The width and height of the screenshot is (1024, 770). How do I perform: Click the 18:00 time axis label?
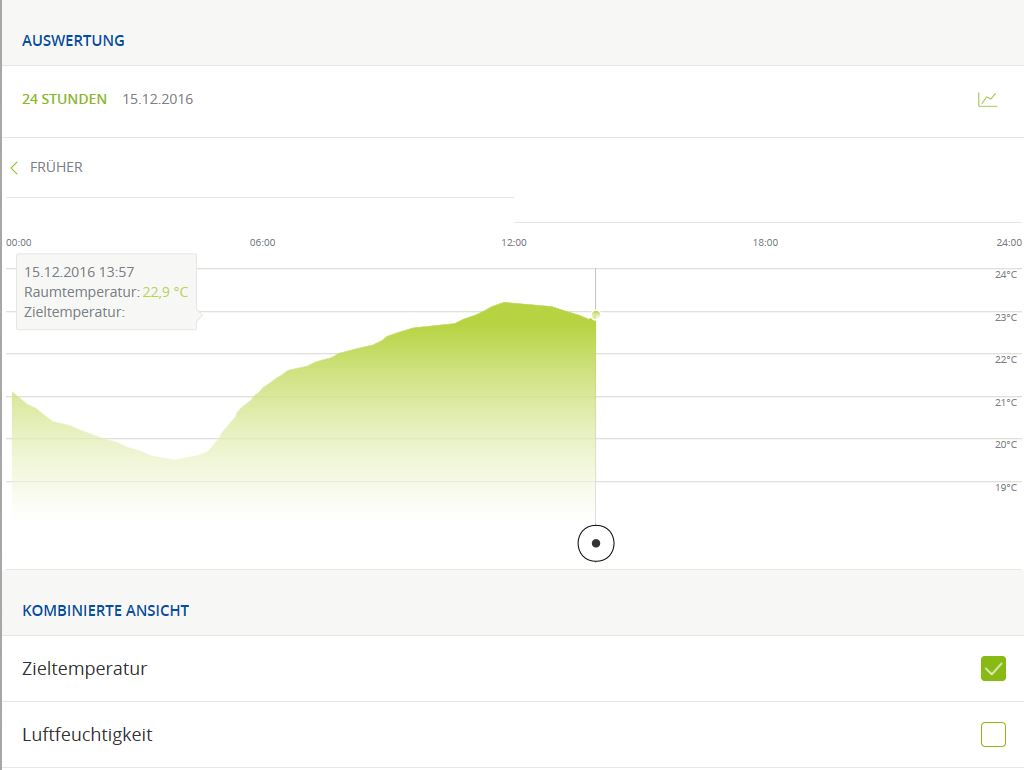click(x=765, y=242)
